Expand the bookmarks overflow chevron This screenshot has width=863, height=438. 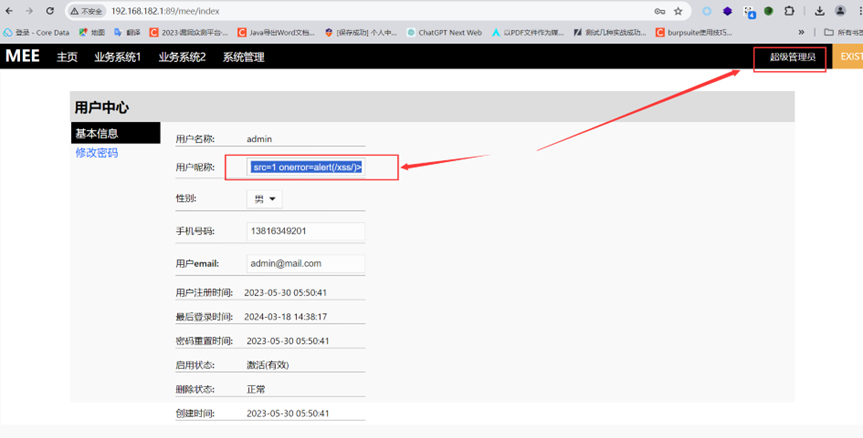[801, 32]
